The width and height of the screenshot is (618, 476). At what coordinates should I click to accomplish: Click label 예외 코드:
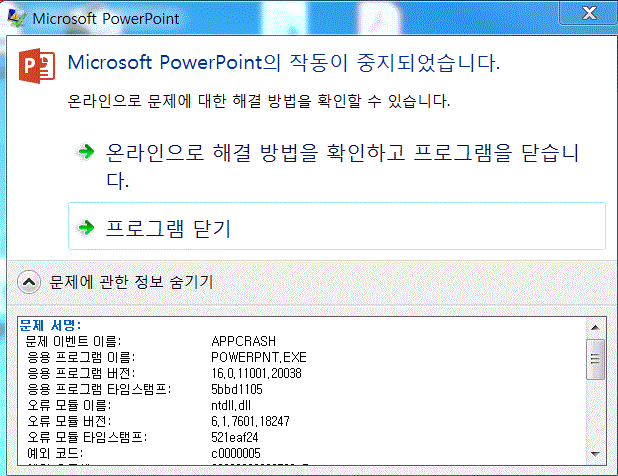pyautogui.click(x=55, y=454)
